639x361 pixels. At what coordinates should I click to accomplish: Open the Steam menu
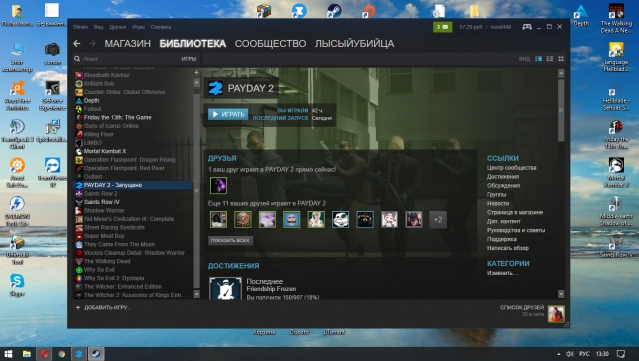pos(80,27)
